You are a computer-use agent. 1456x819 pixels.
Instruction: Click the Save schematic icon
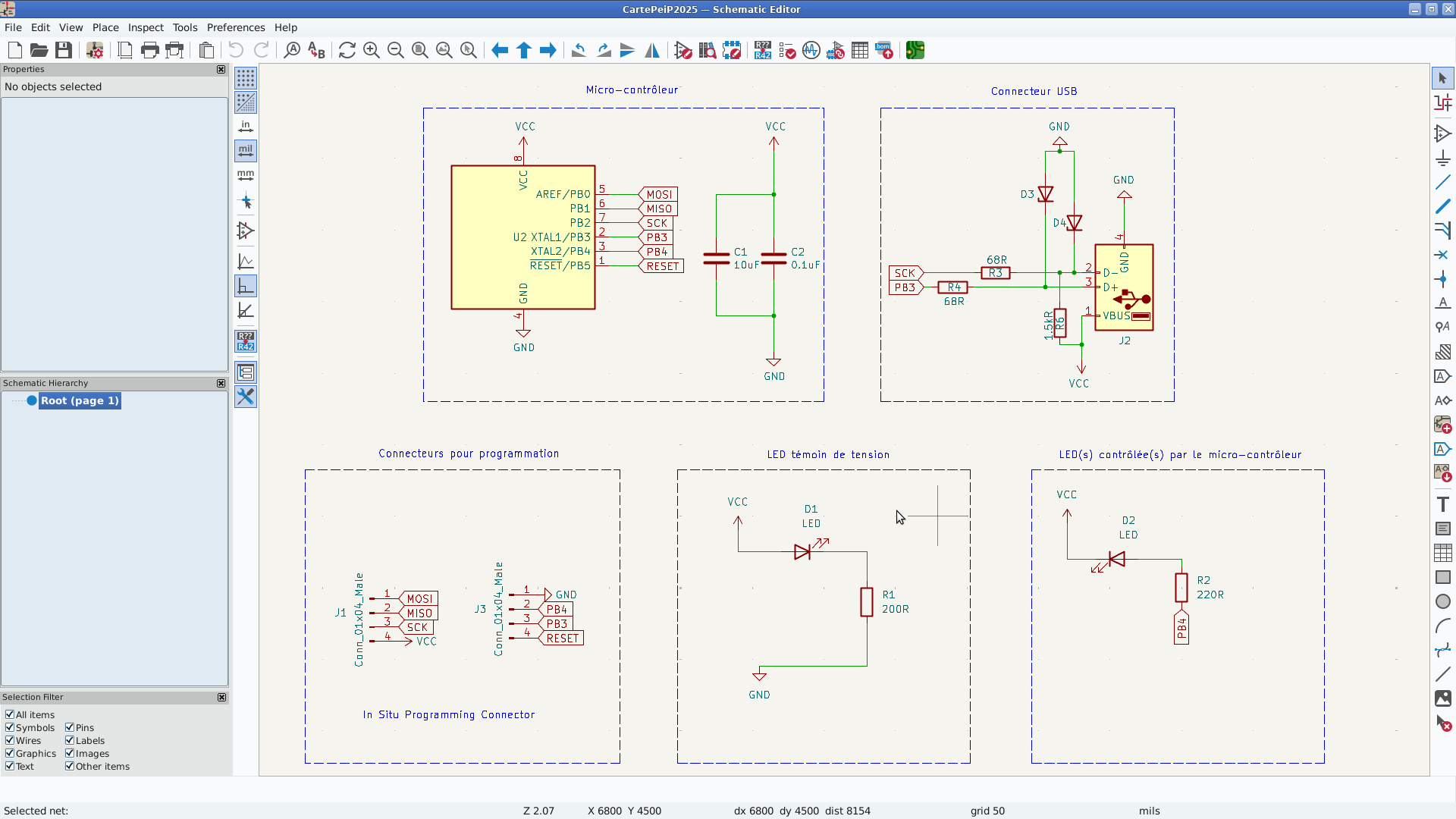tap(64, 51)
